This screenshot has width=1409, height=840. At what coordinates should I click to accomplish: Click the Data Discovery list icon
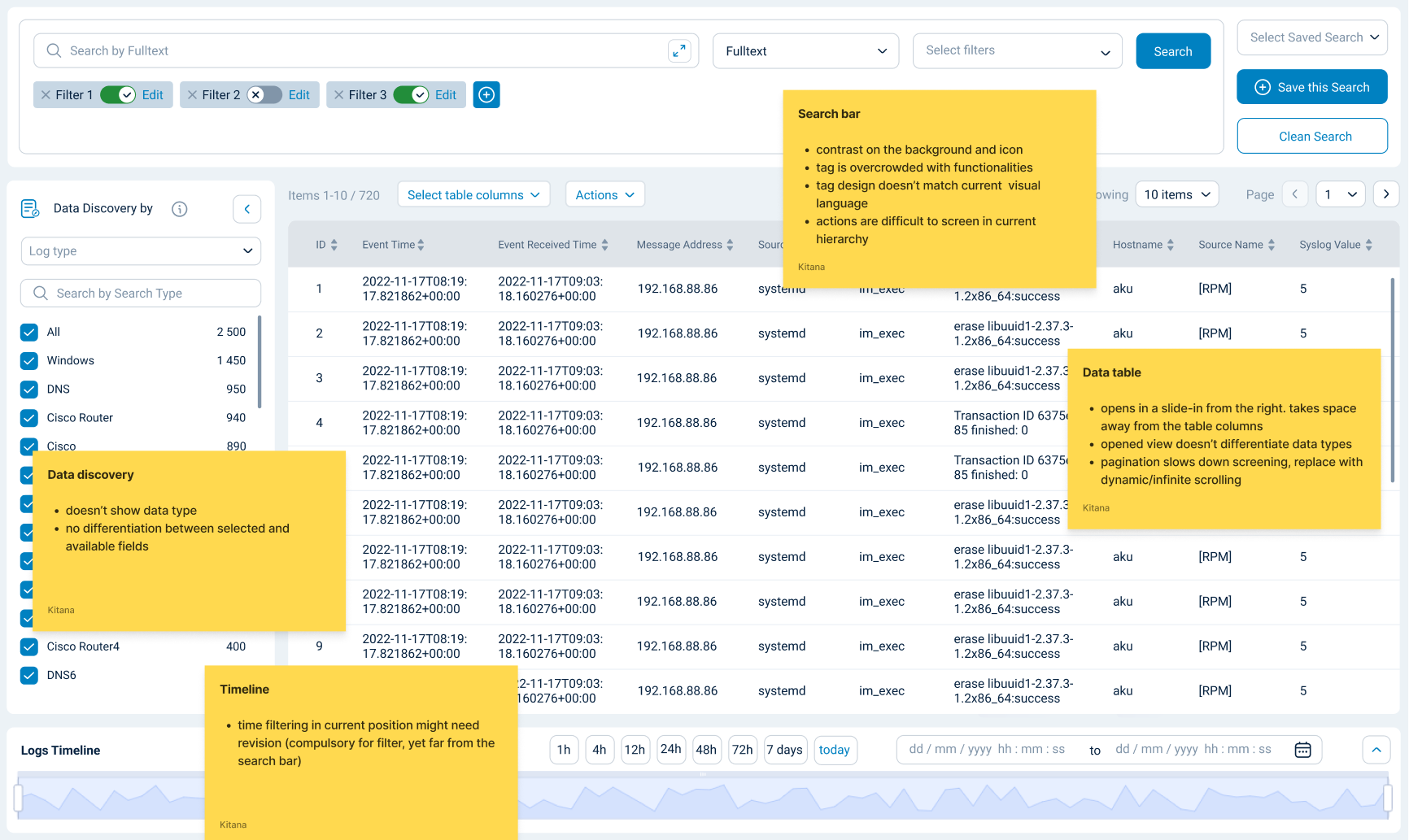pyautogui.click(x=30, y=209)
